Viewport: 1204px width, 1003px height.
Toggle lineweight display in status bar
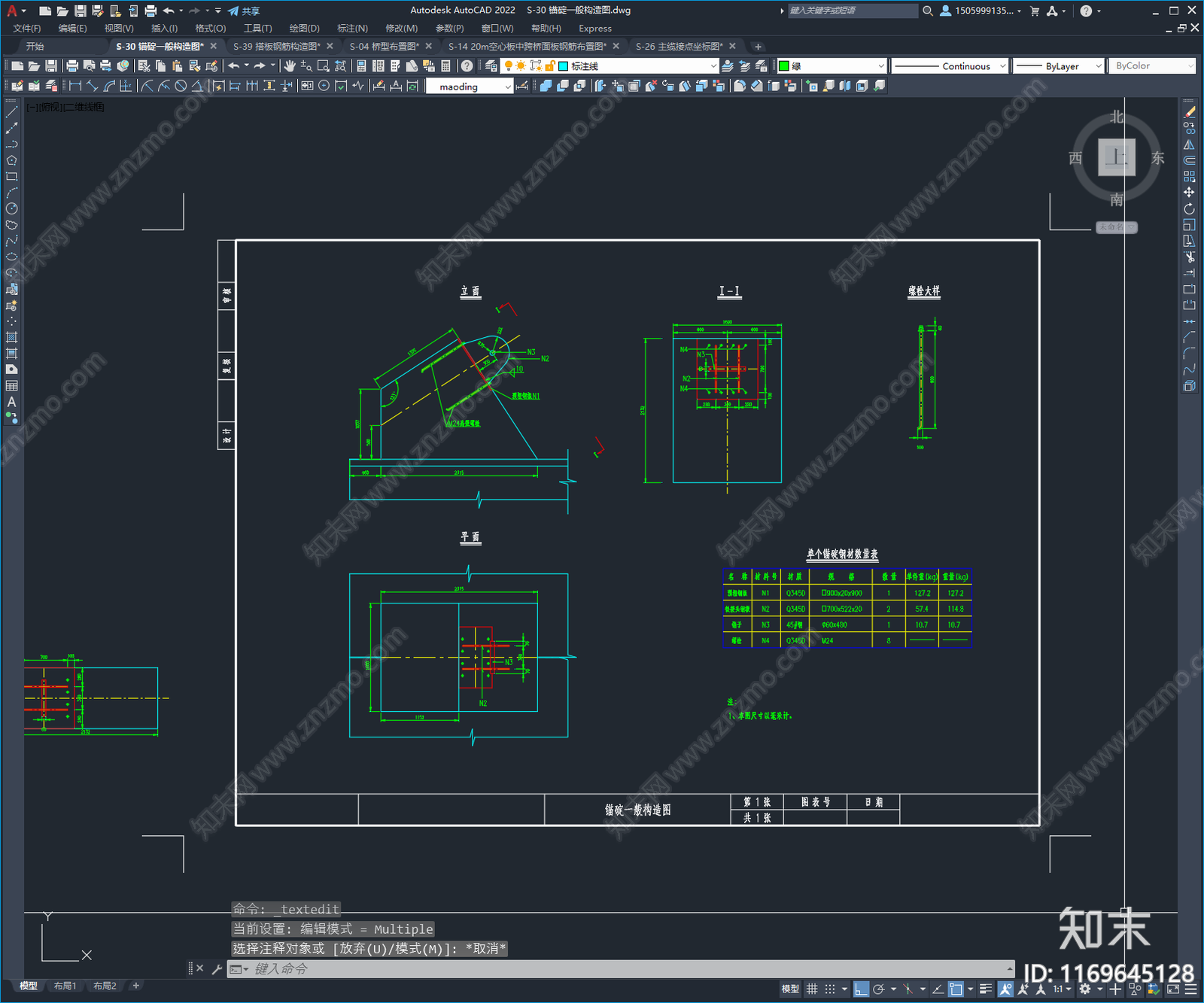pos(985,989)
